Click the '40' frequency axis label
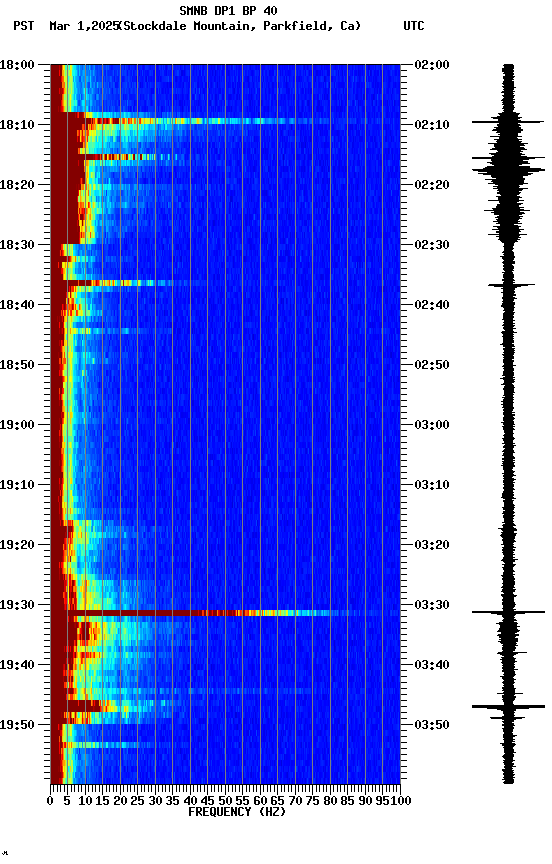552x864 pixels. click(x=190, y=802)
